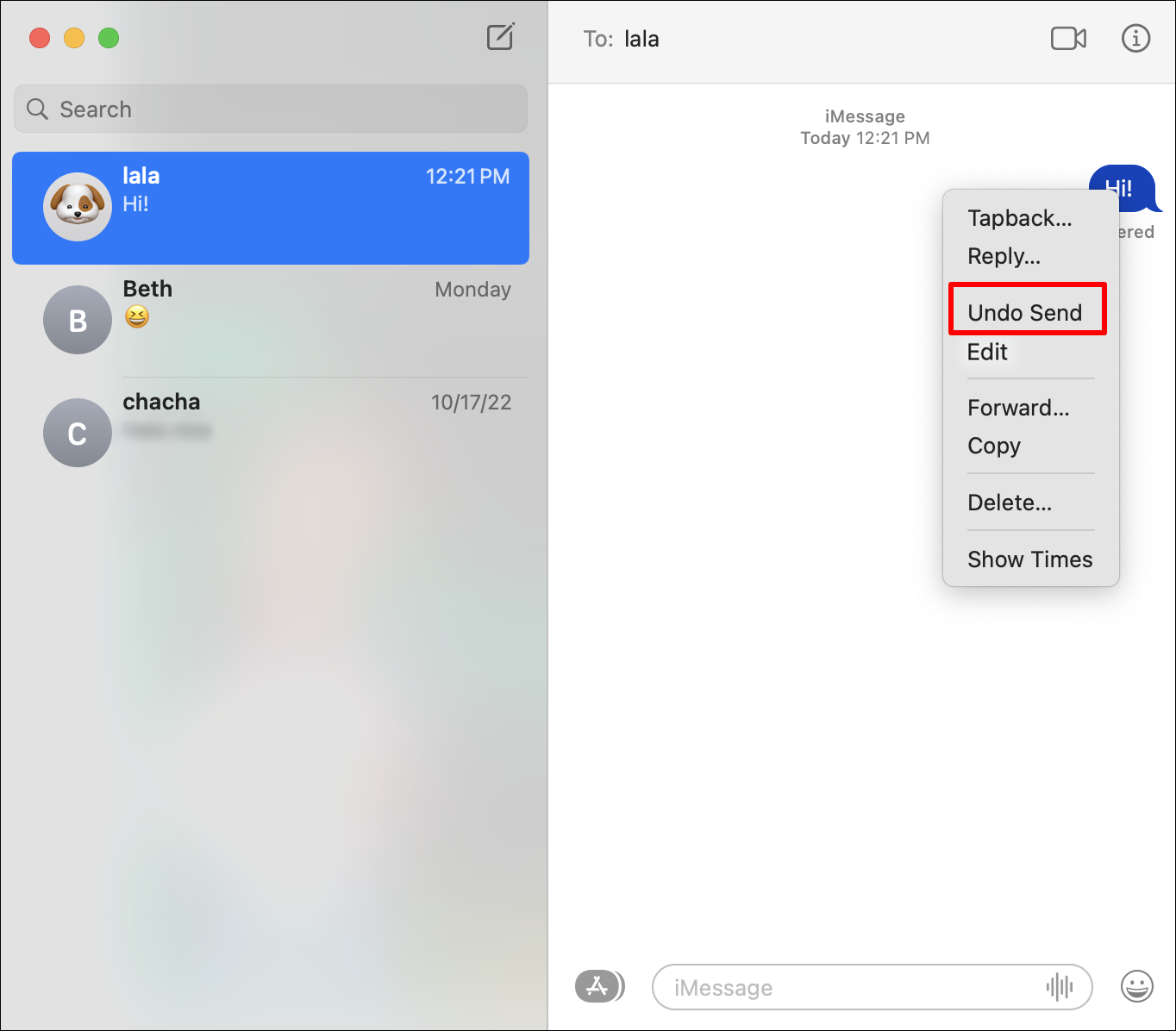Image resolution: width=1176 pixels, height=1031 pixels.
Task: Close the Messages window red button
Action: click(40, 38)
